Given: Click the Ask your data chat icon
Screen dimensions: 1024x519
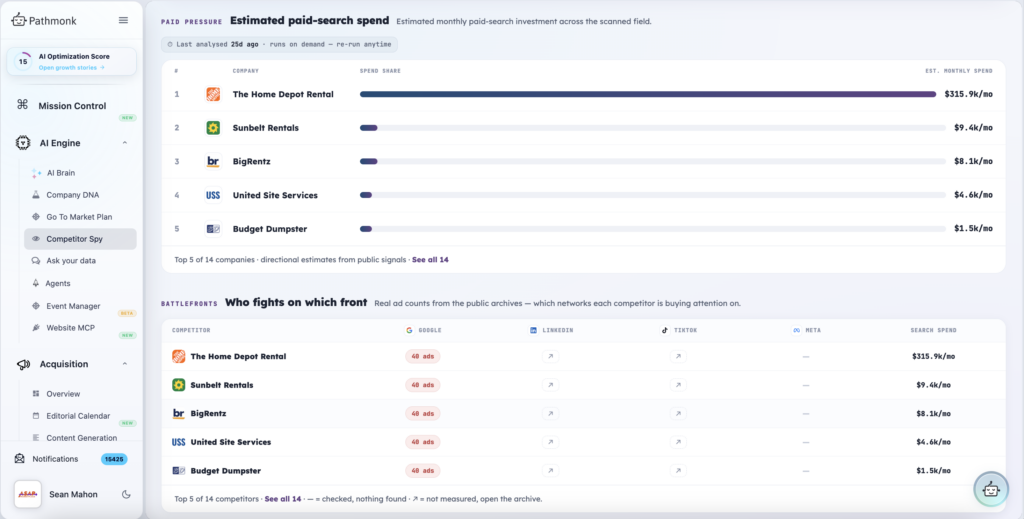Looking at the screenshot, I should (36, 260).
